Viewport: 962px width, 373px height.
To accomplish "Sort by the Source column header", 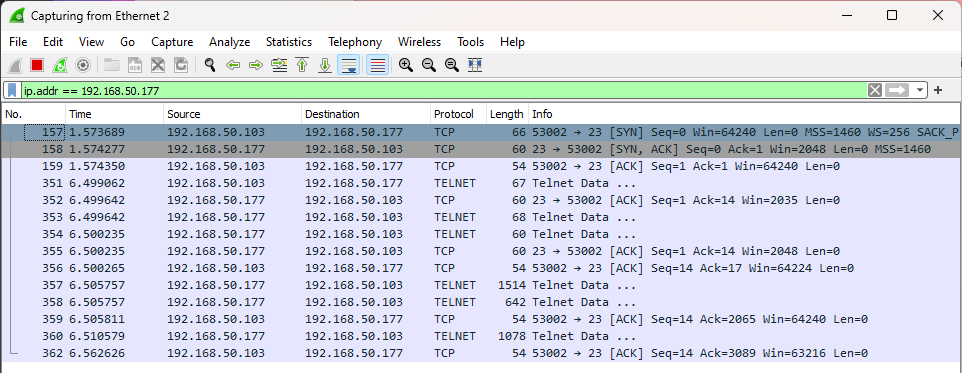I will (233, 114).
